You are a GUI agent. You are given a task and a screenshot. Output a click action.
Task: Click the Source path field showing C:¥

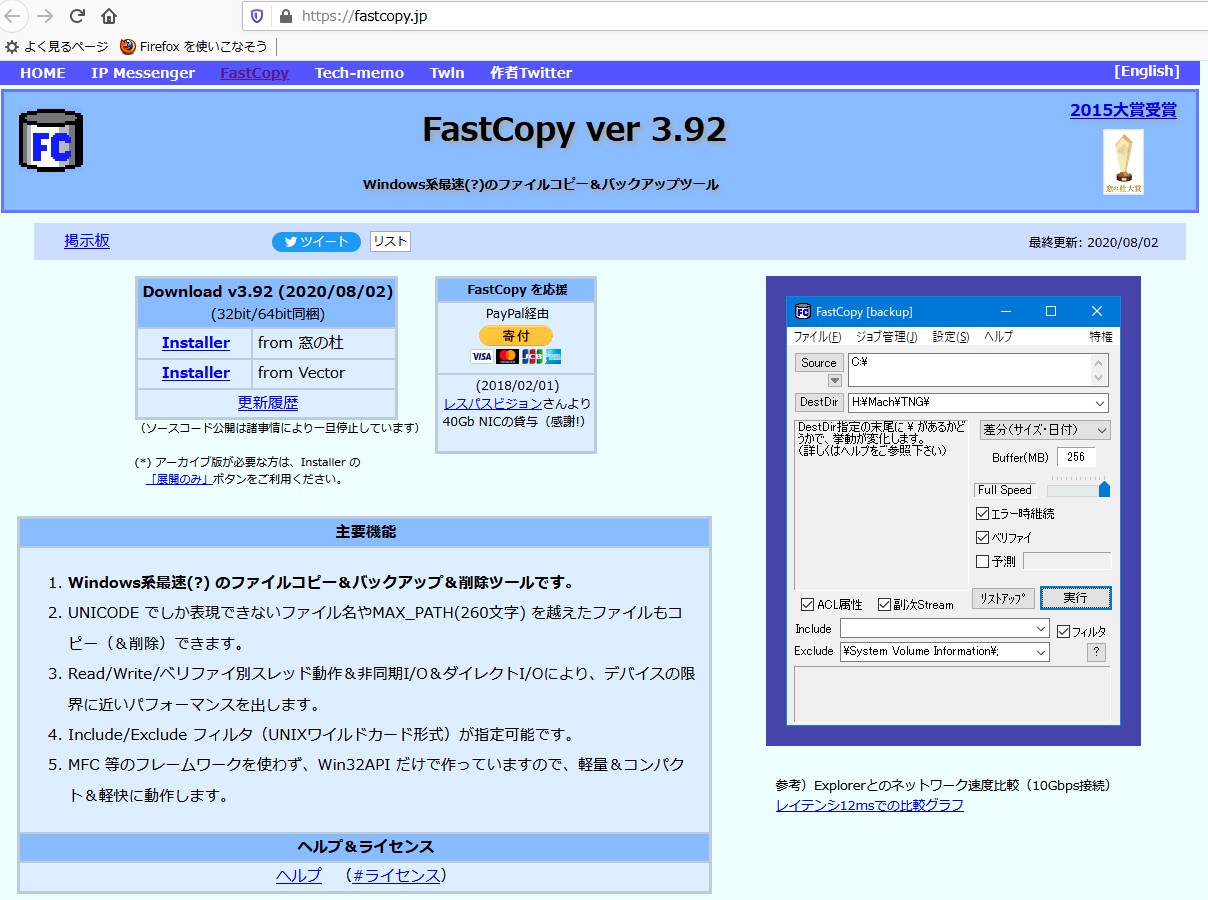point(978,370)
